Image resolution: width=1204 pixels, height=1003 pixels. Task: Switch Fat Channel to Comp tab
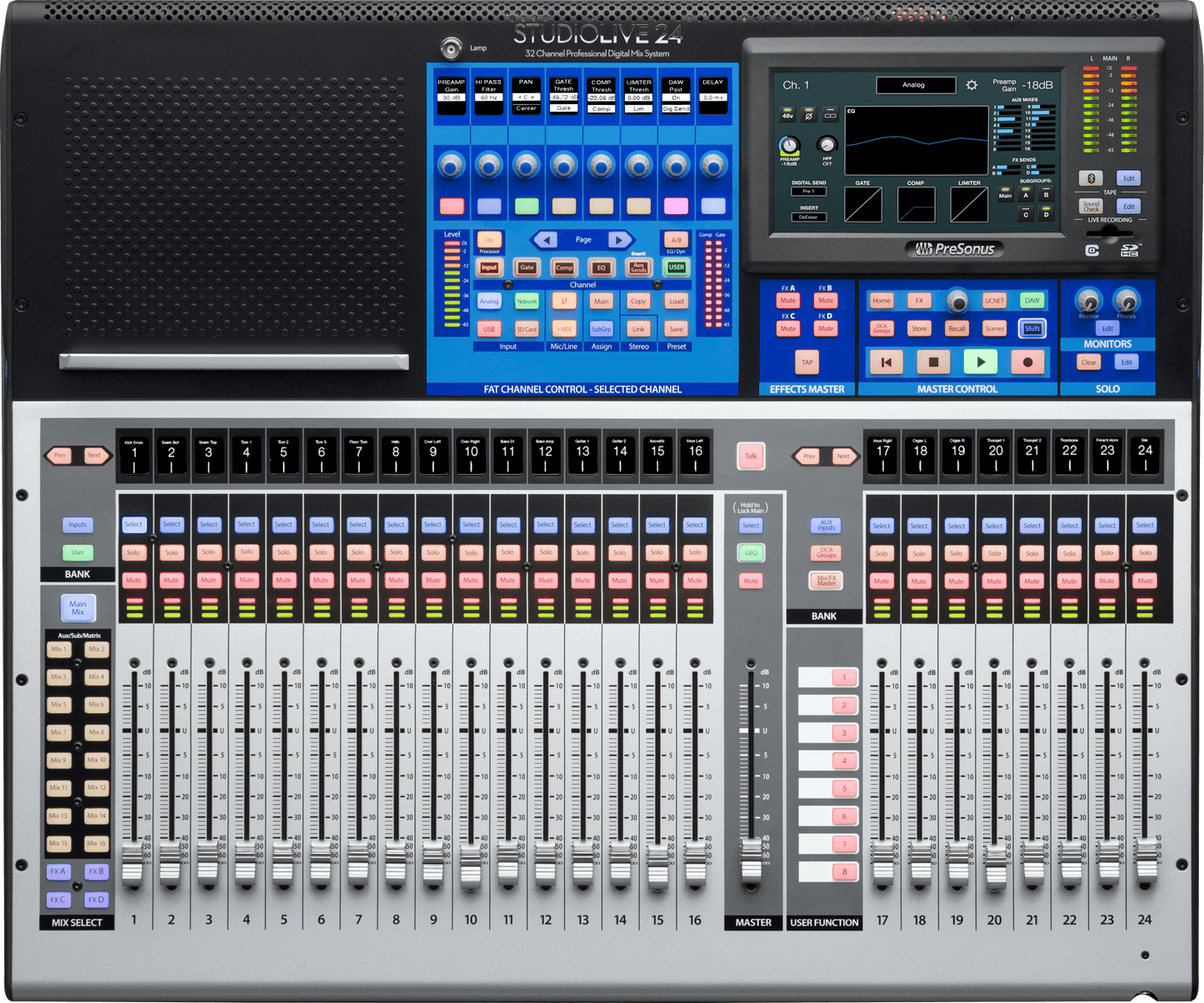(x=564, y=267)
